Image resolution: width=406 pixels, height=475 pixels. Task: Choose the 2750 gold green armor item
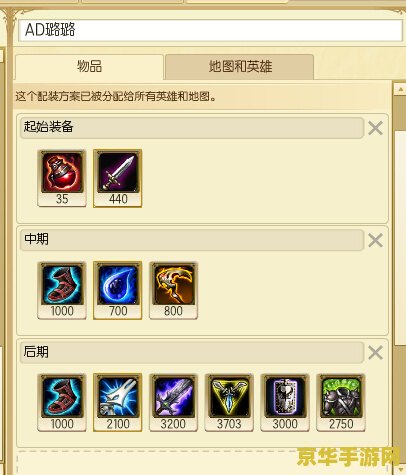[x=341, y=403]
